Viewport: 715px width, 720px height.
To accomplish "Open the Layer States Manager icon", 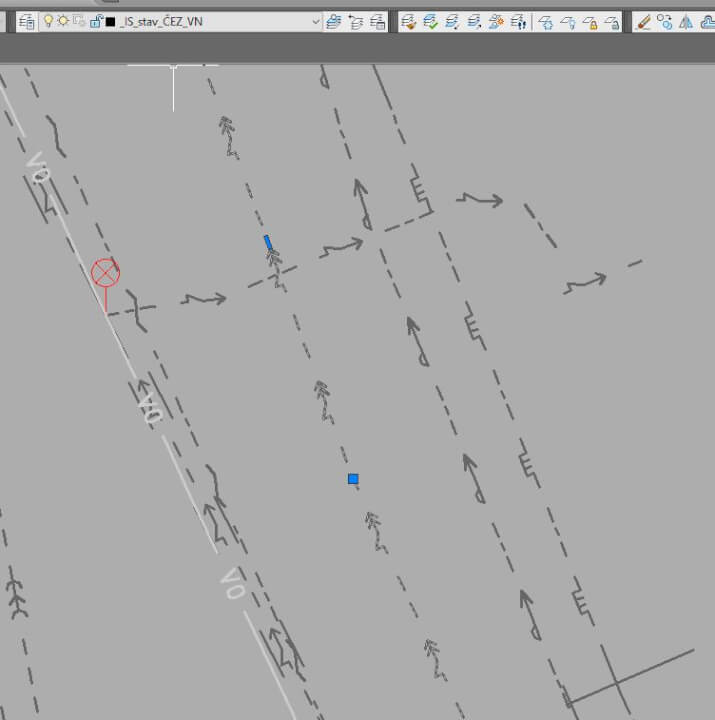I will click(x=378, y=21).
